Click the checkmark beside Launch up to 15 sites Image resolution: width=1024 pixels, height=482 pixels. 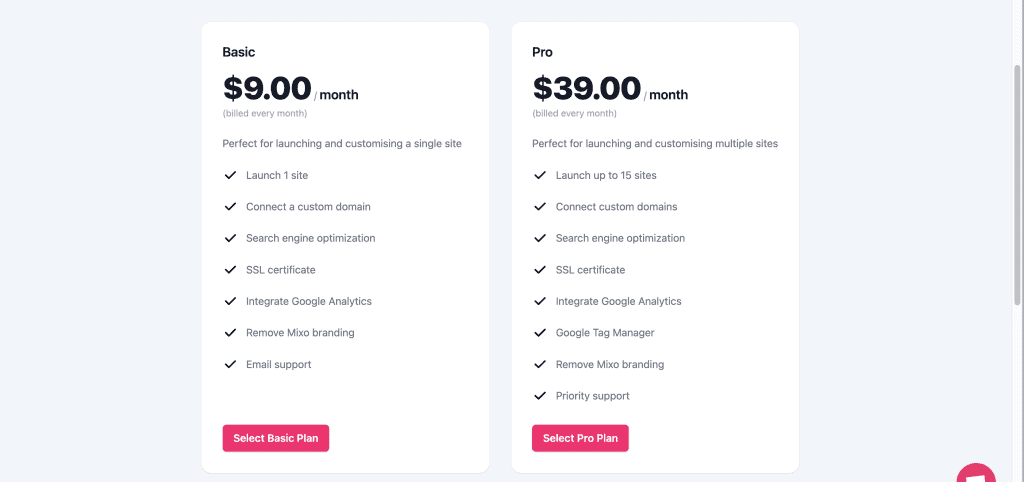pos(540,175)
